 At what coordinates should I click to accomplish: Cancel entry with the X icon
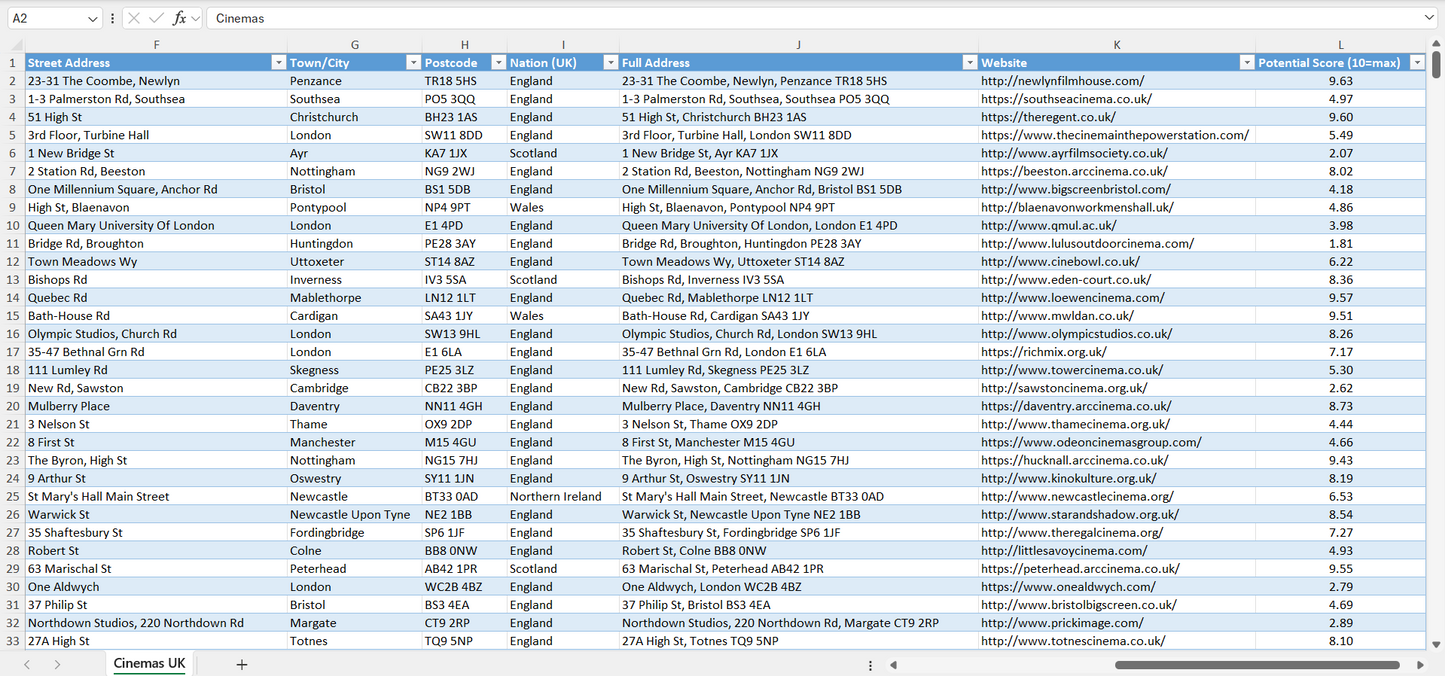[134, 17]
